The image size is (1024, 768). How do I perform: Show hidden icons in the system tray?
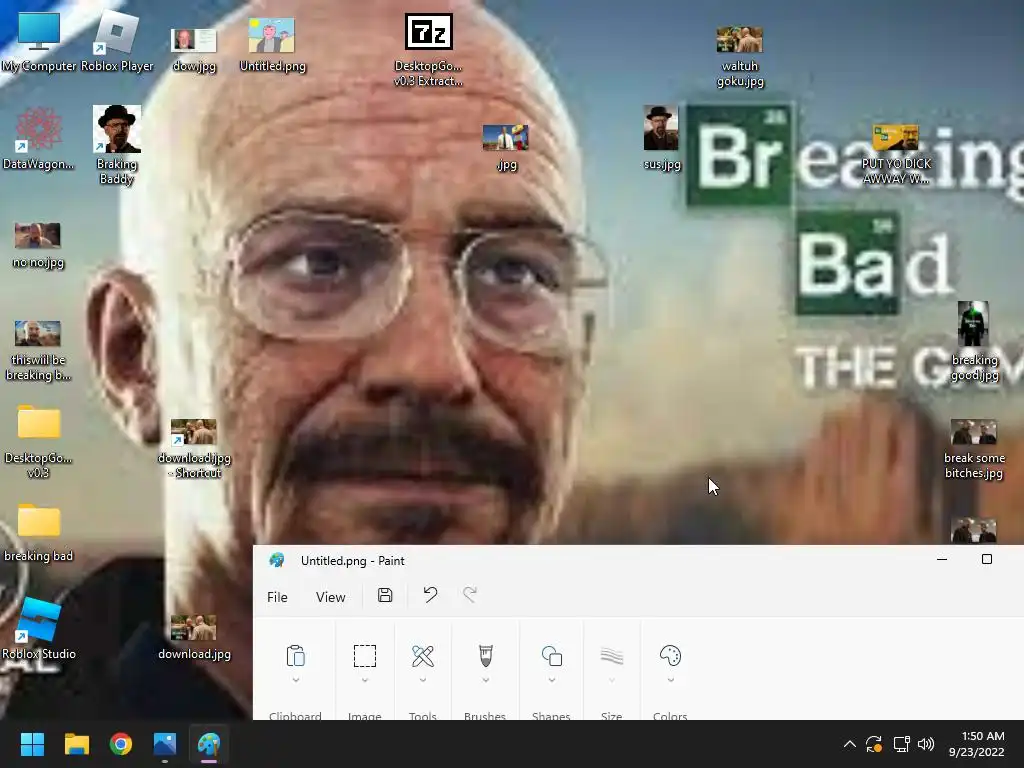click(849, 744)
